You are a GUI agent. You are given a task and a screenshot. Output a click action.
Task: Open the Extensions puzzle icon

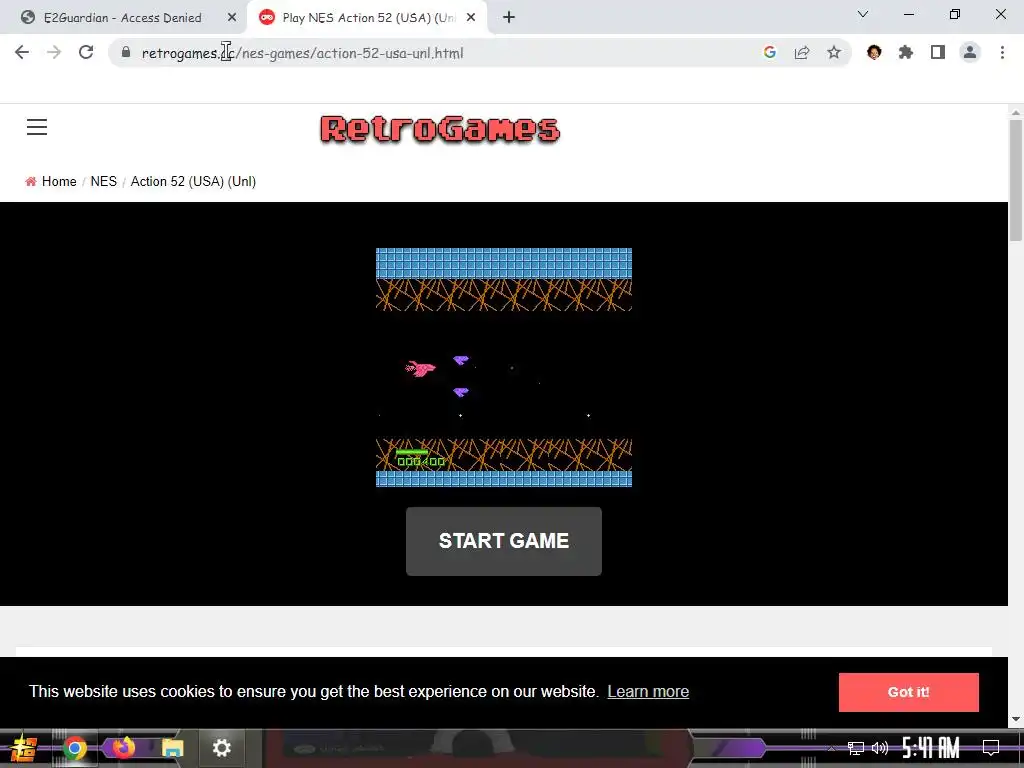click(906, 52)
